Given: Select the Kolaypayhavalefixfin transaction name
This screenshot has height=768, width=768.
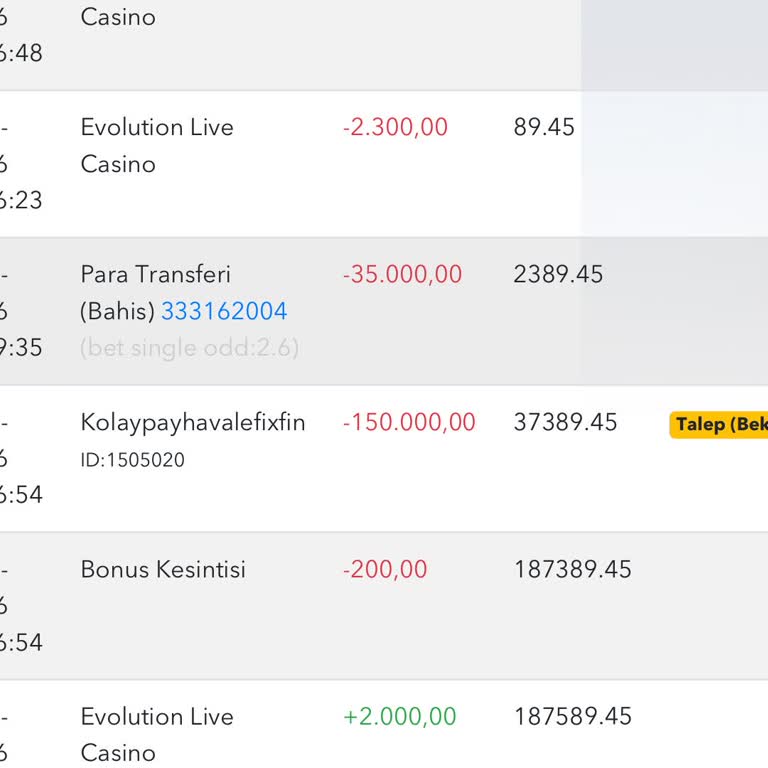Looking at the screenshot, I should tap(193, 422).
